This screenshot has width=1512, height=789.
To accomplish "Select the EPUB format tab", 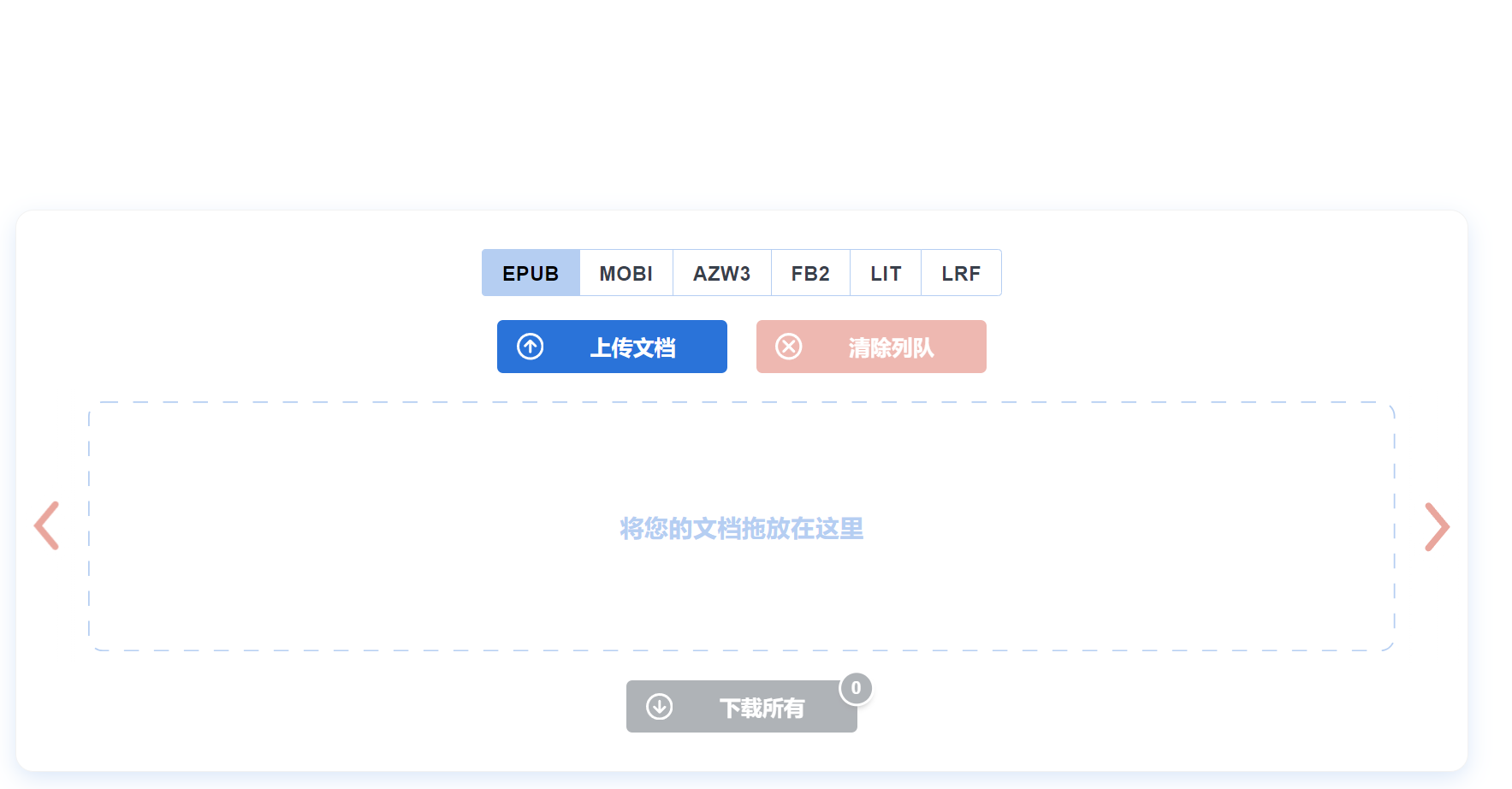I will (x=531, y=273).
